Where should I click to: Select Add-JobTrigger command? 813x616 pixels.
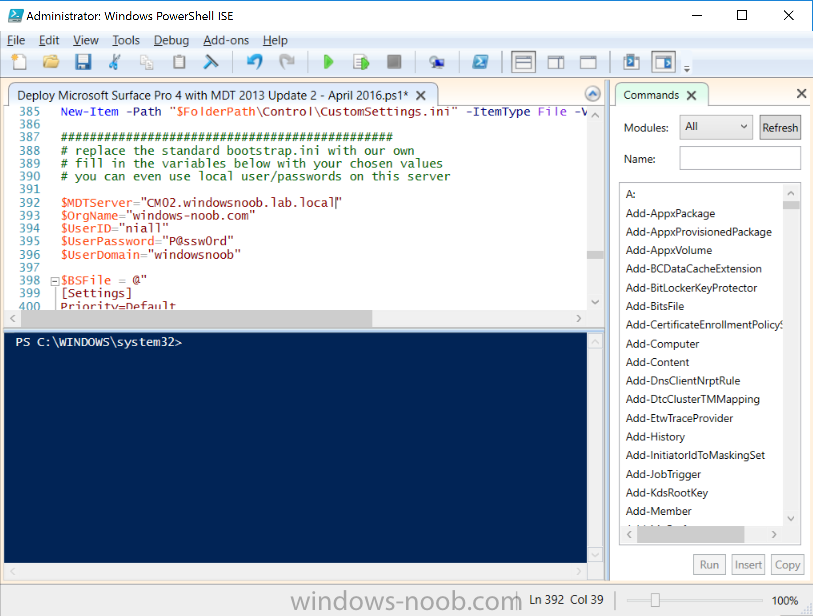click(663, 474)
